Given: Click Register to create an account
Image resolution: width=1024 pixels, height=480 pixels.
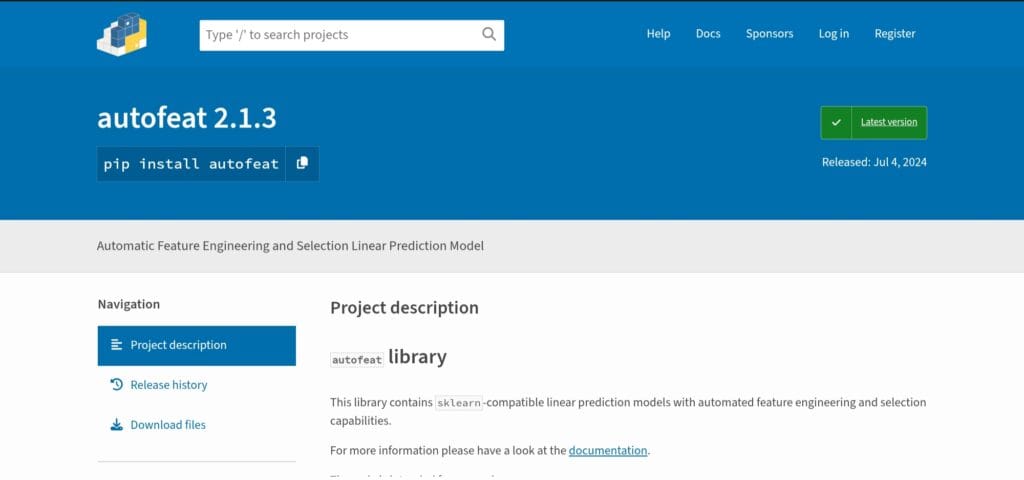Looking at the screenshot, I should click(x=894, y=34).
